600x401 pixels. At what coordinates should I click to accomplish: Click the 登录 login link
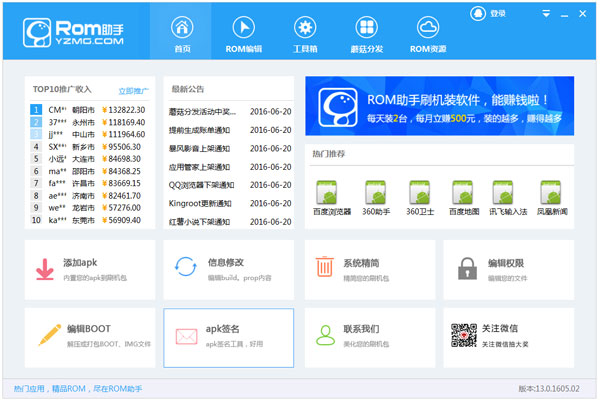(498, 14)
